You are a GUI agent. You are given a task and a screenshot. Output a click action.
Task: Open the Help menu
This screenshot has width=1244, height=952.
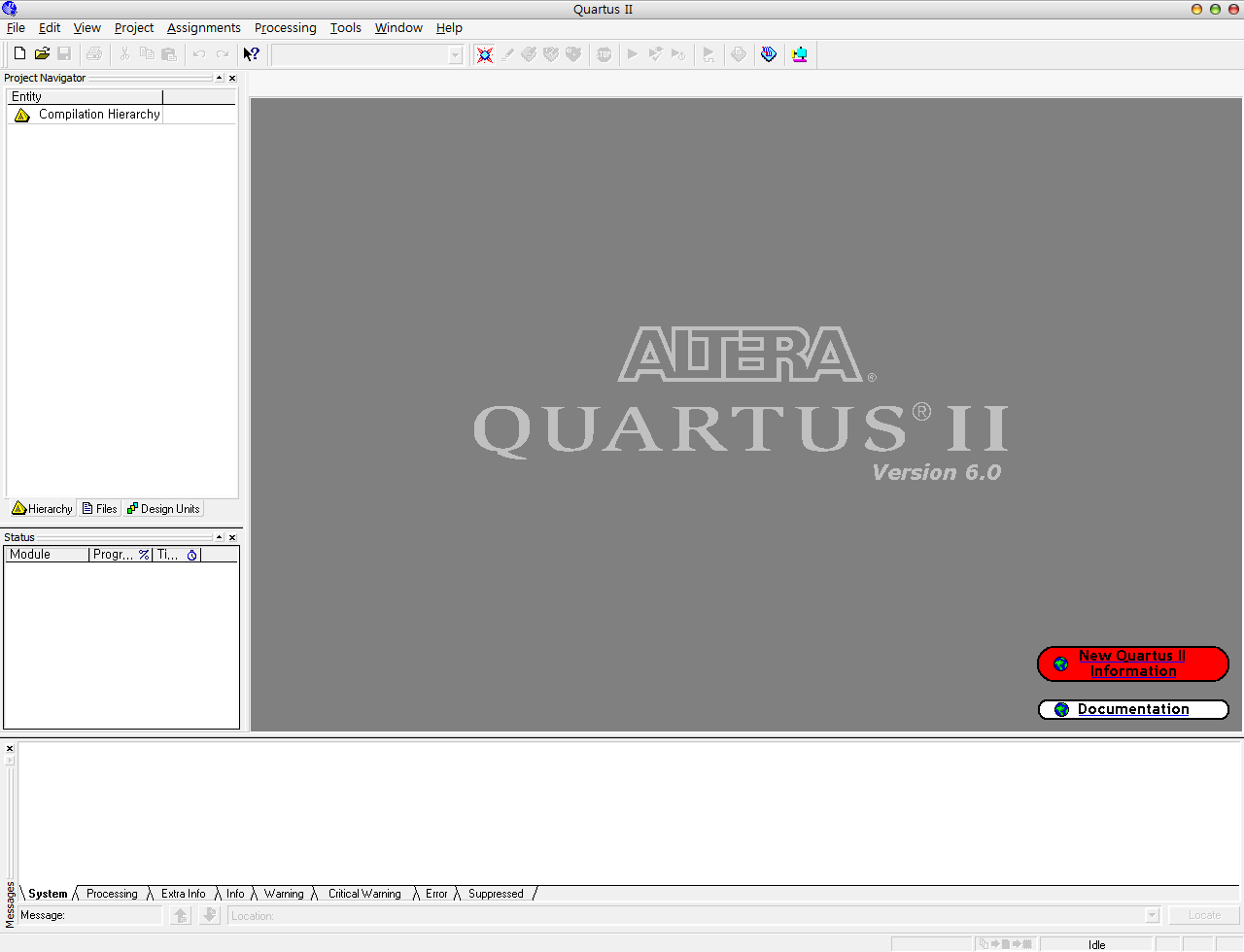pyautogui.click(x=449, y=28)
